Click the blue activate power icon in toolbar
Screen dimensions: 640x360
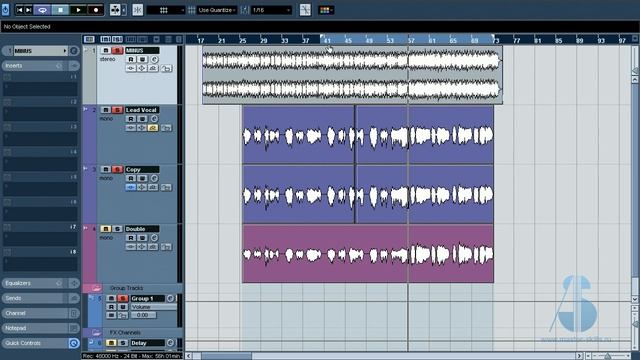(5, 10)
